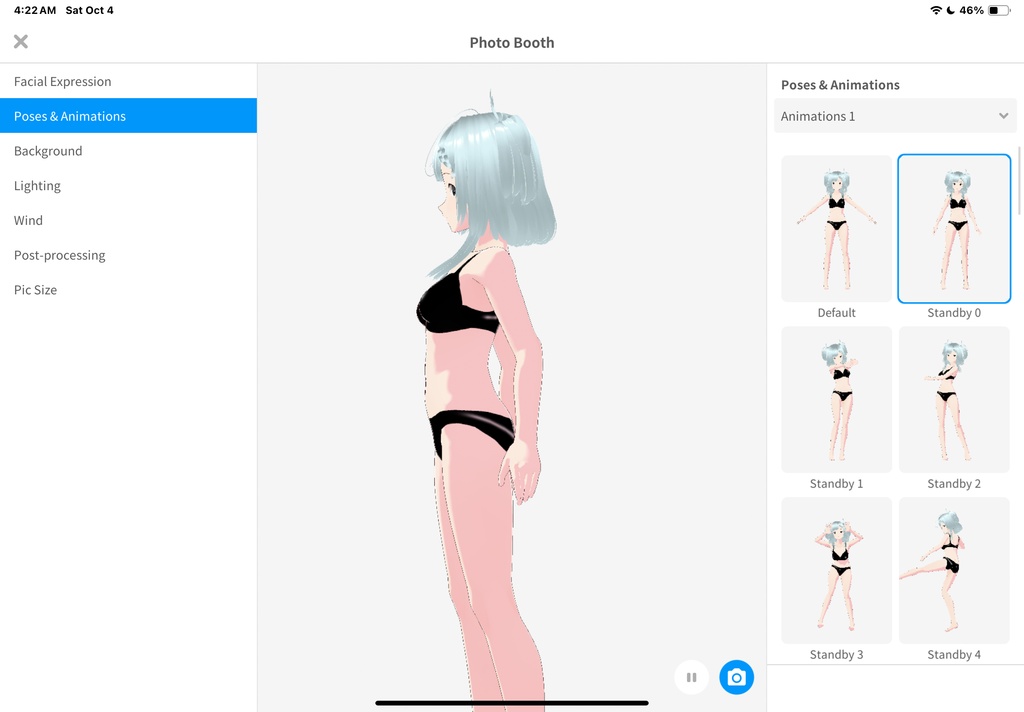Open the Pic Size settings
The height and width of the screenshot is (712, 1024).
point(35,289)
